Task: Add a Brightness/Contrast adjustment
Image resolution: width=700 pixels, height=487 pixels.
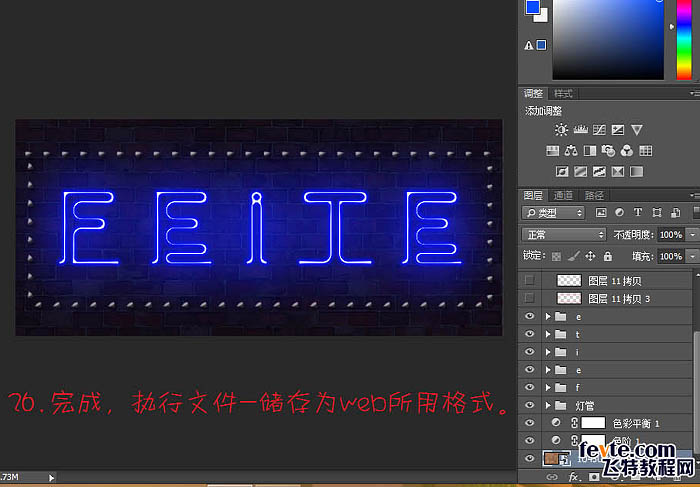Action: (560, 130)
